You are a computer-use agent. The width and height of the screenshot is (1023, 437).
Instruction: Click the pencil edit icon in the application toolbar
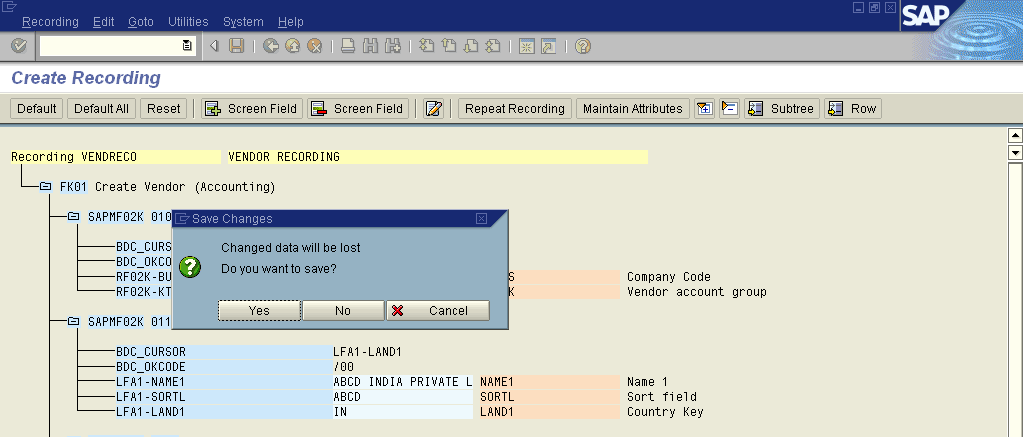coord(433,109)
